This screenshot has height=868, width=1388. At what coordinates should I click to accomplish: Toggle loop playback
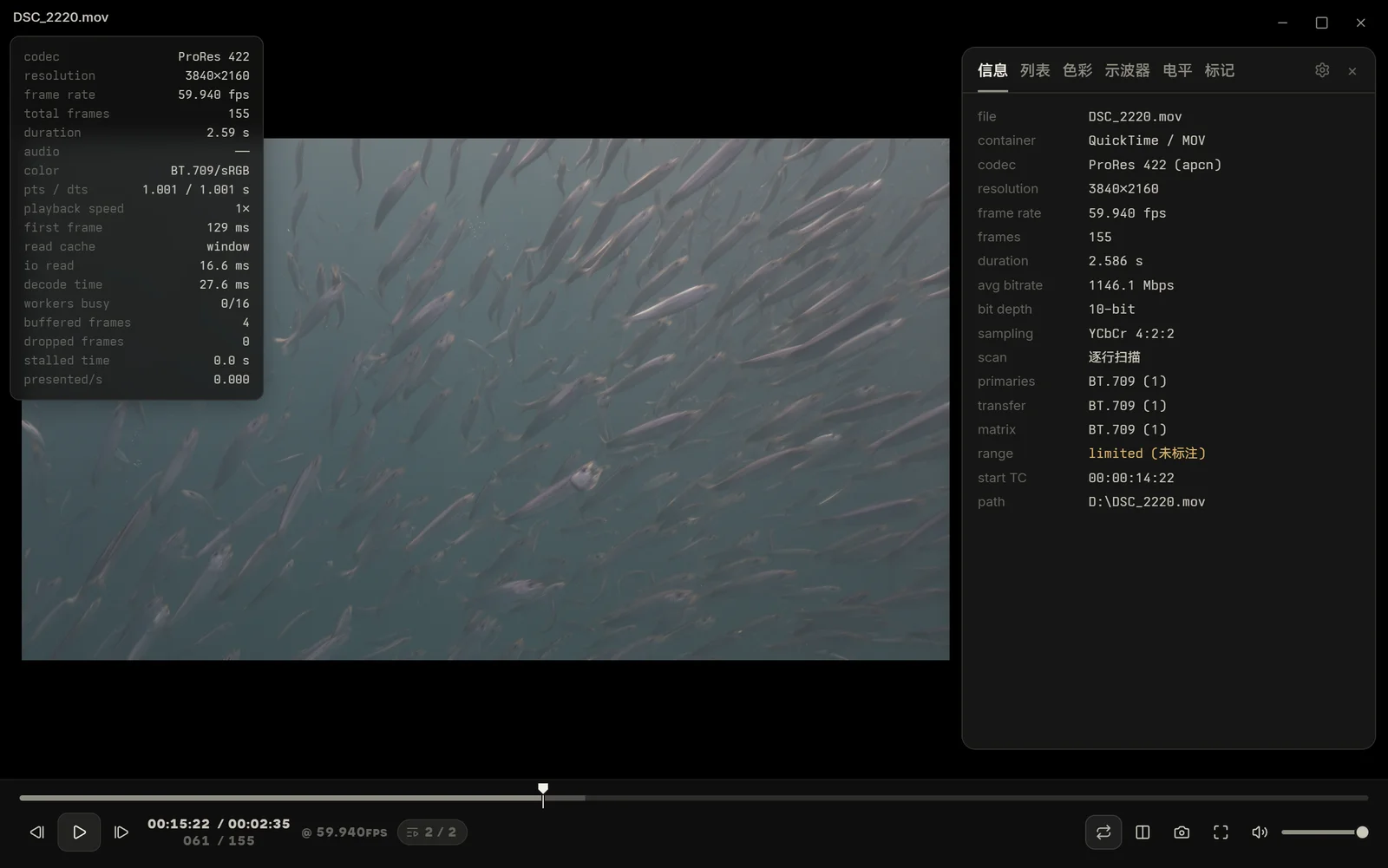click(1103, 832)
